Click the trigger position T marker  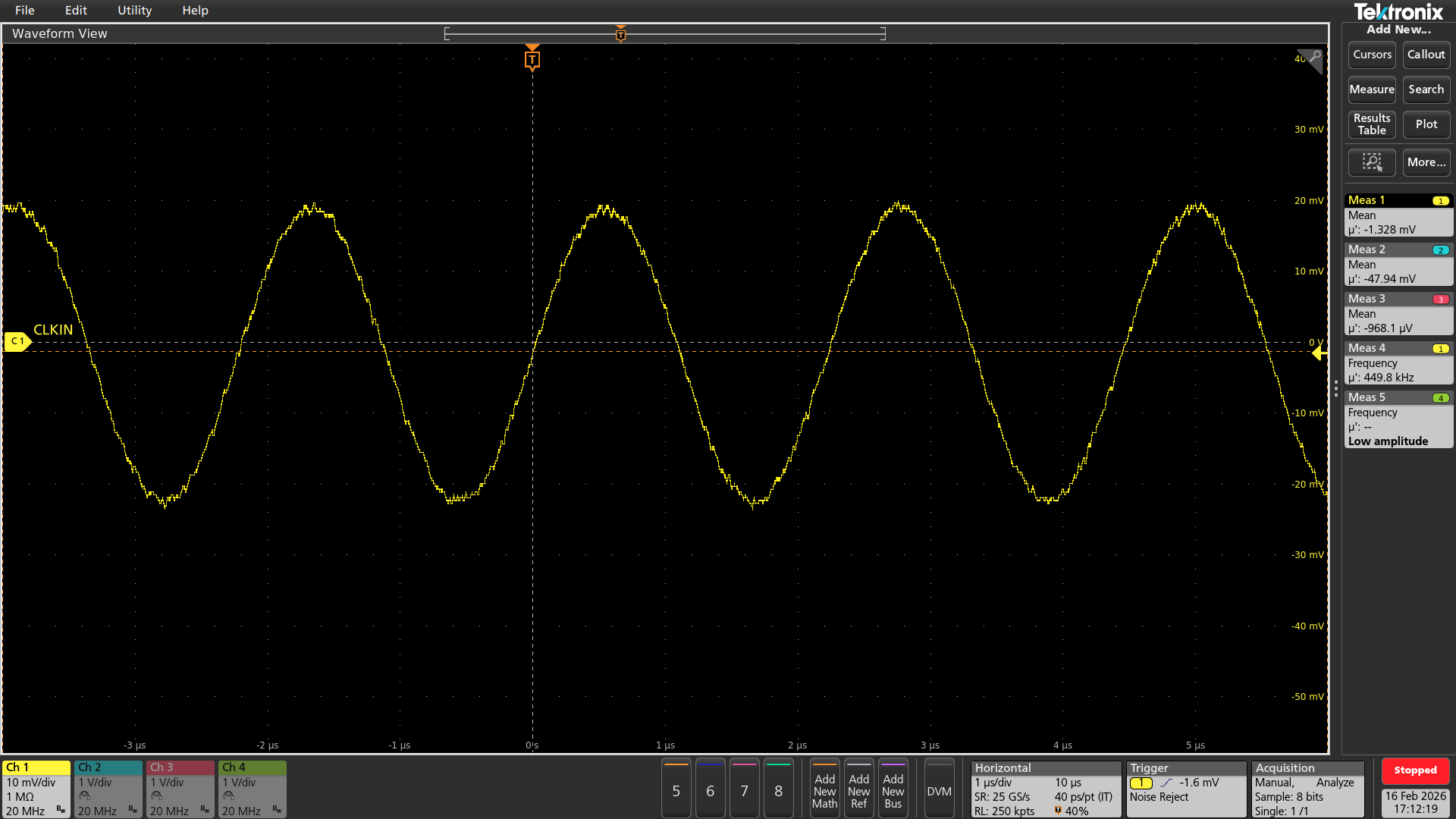coord(532,59)
